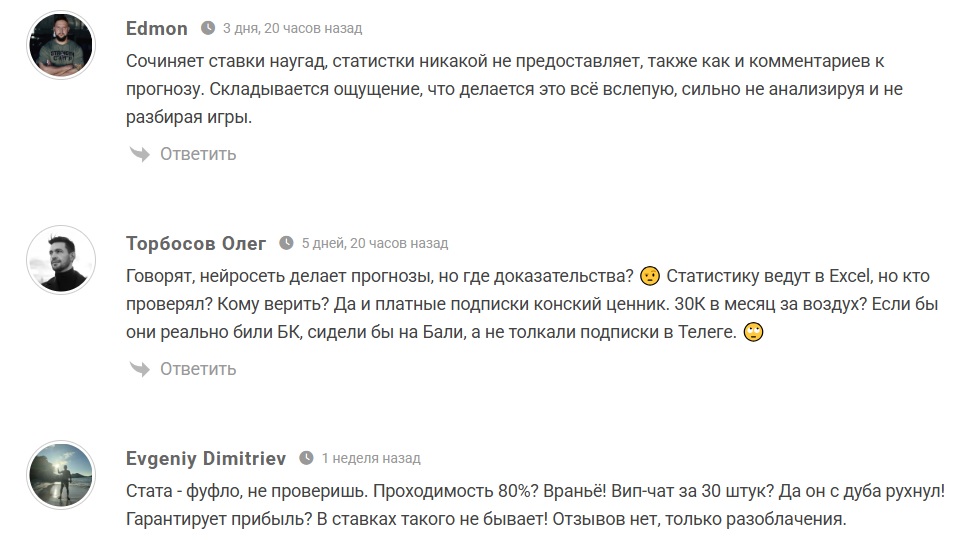Open the "5 дней, 20 часов назад" timestamp
This screenshot has width=972, height=543.
375,243
